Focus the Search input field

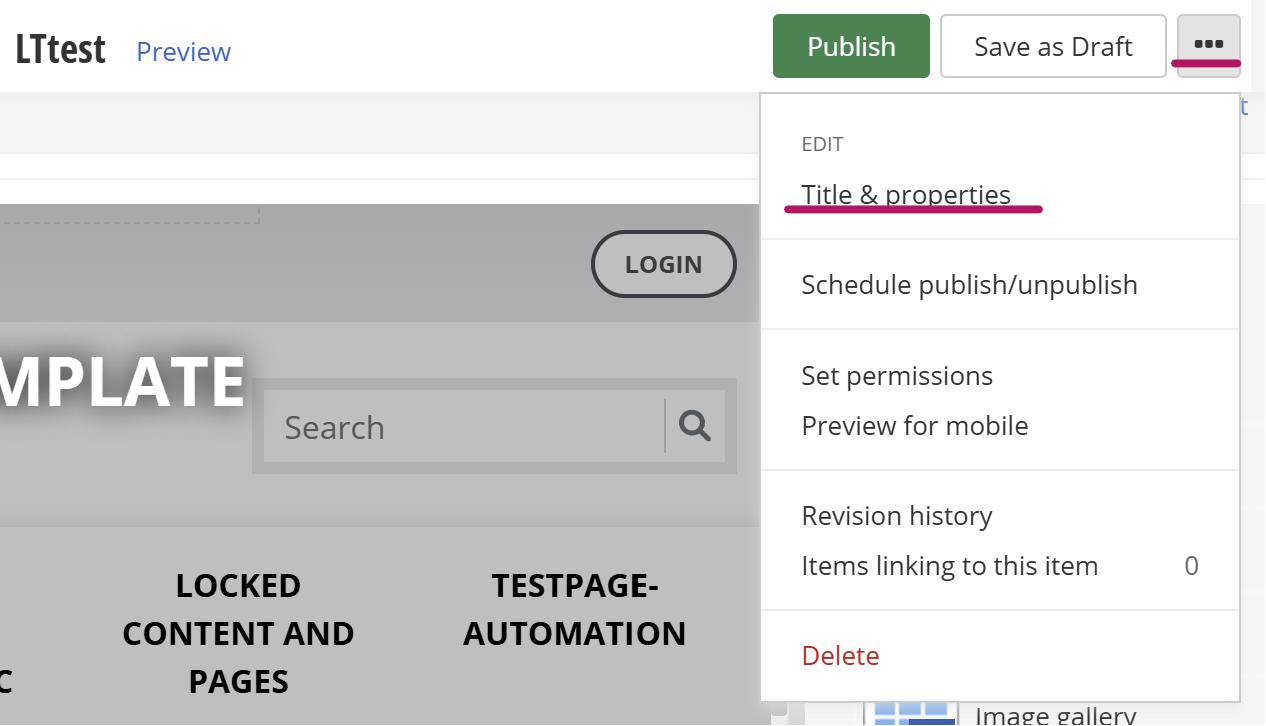[464, 427]
